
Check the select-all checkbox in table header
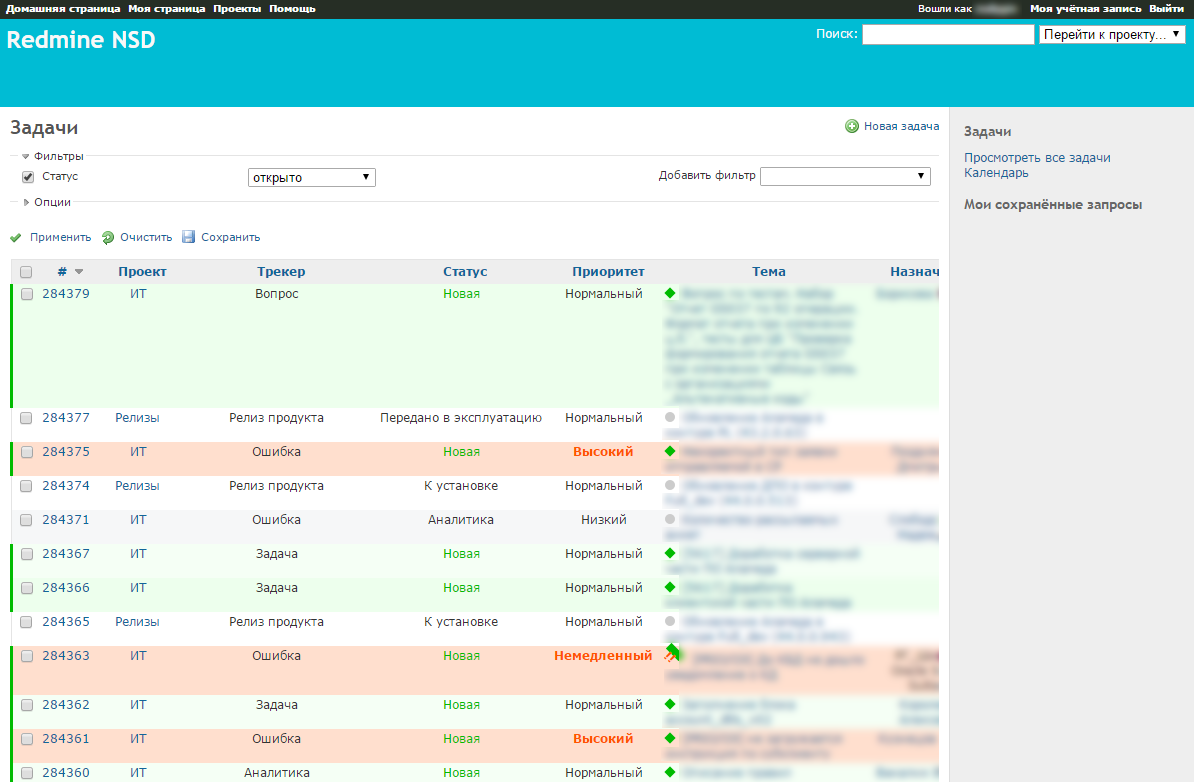click(x=26, y=272)
